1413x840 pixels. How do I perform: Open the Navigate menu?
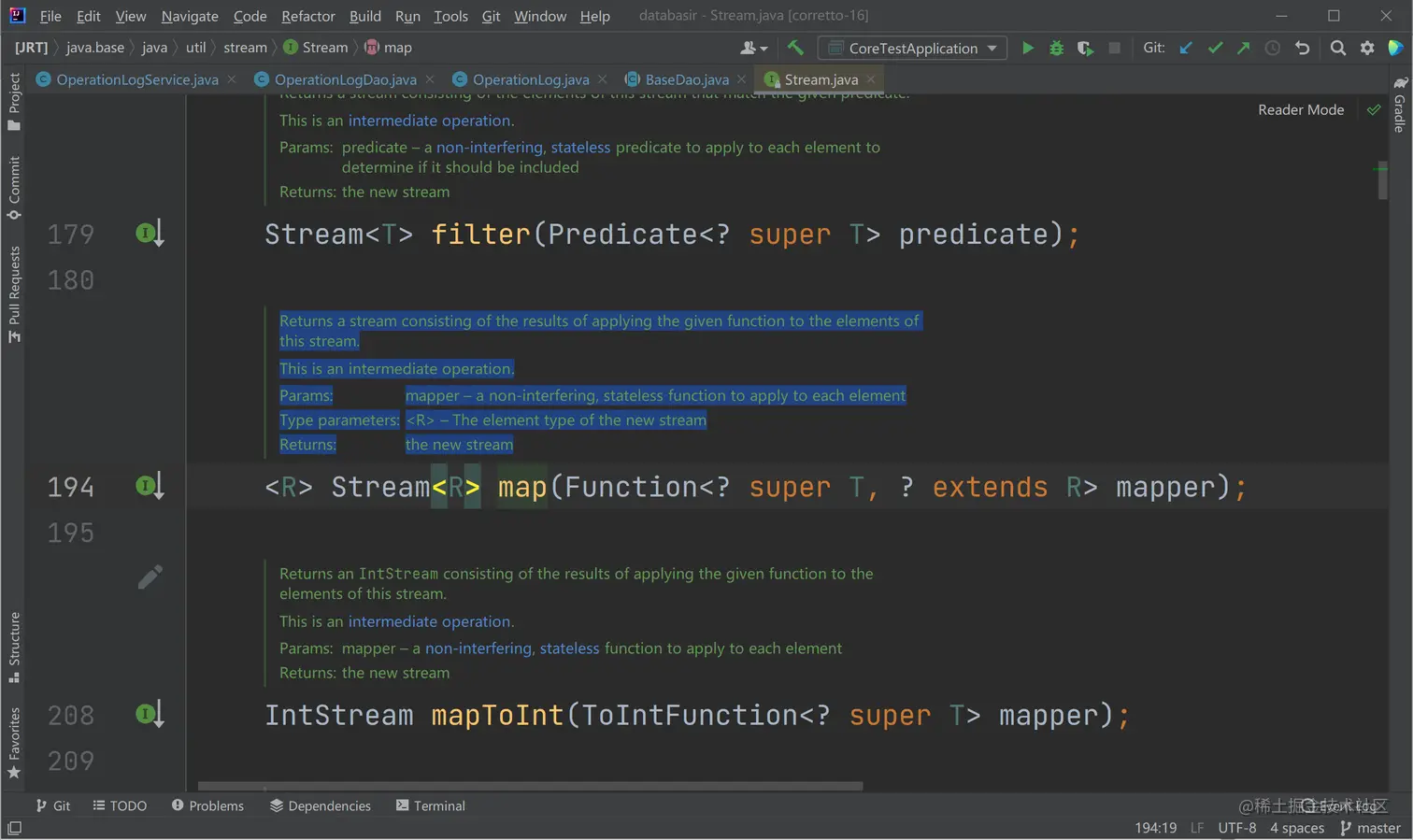190,16
